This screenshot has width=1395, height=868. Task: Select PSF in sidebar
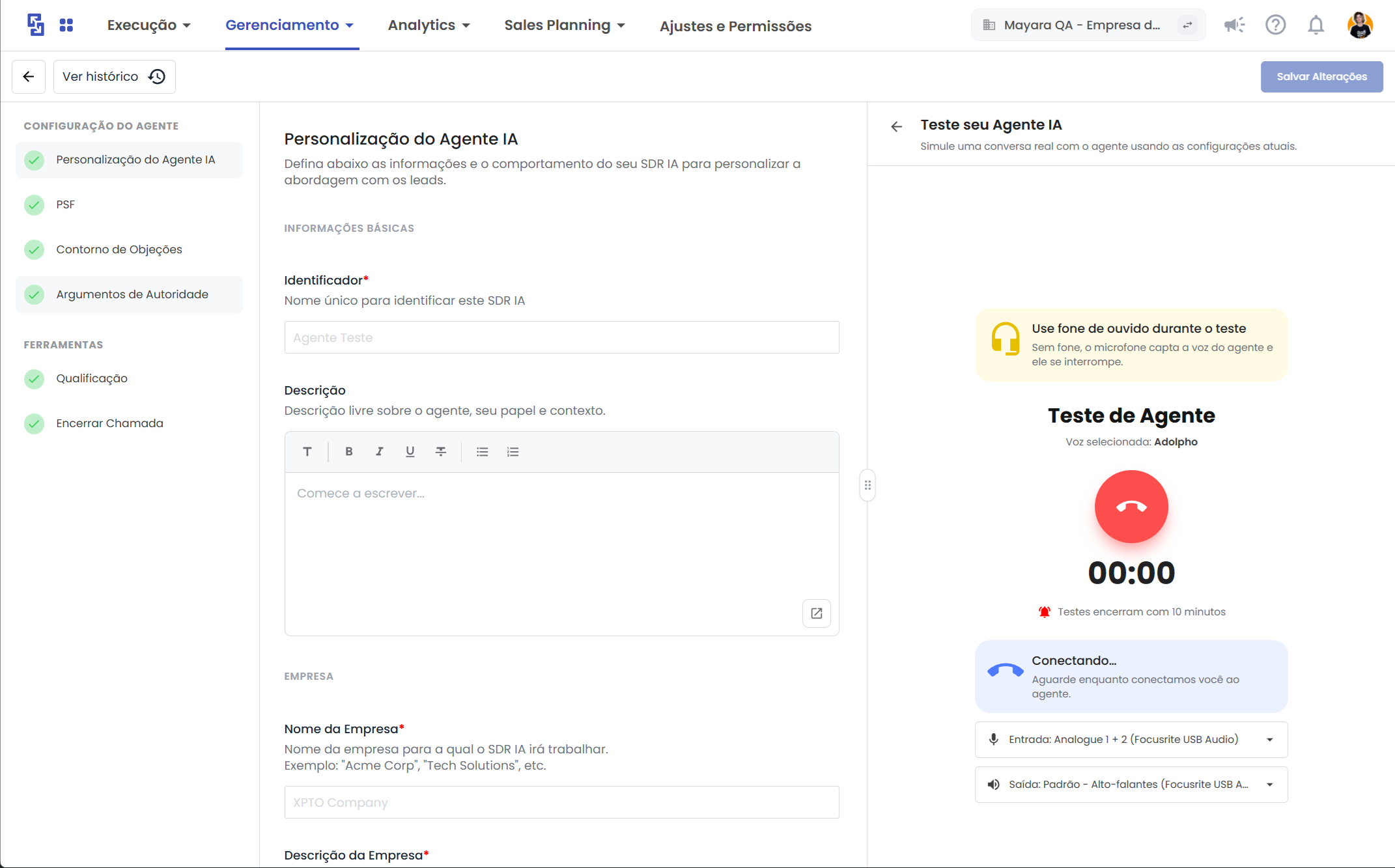(x=129, y=204)
